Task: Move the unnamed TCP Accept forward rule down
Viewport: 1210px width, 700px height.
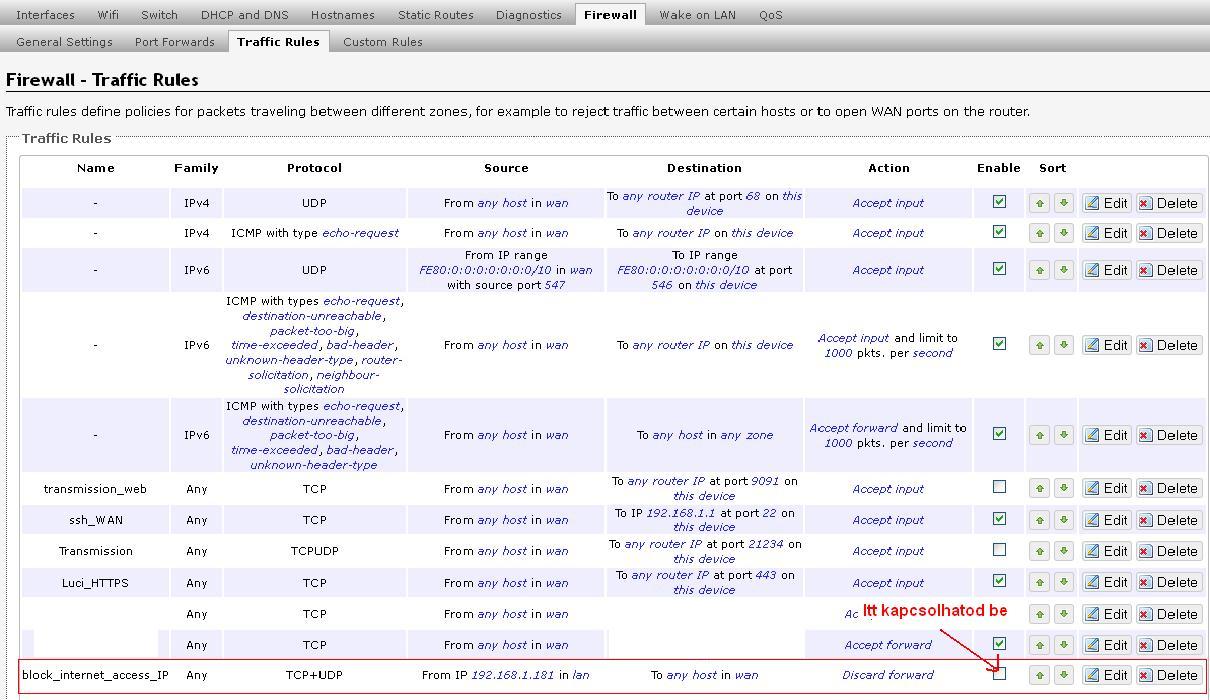Action: point(1064,645)
